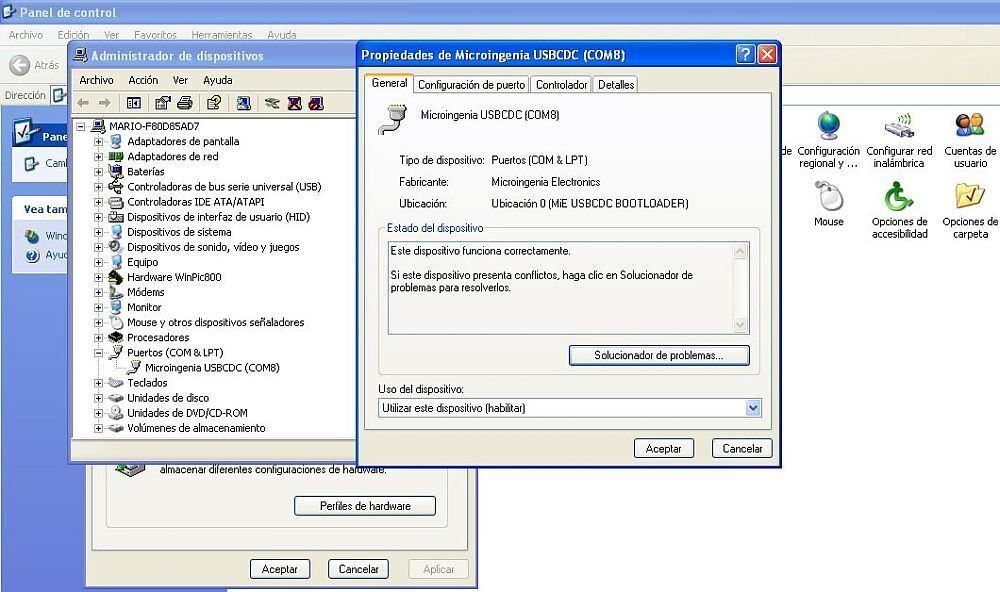Switch to the Detalles tab

point(616,85)
